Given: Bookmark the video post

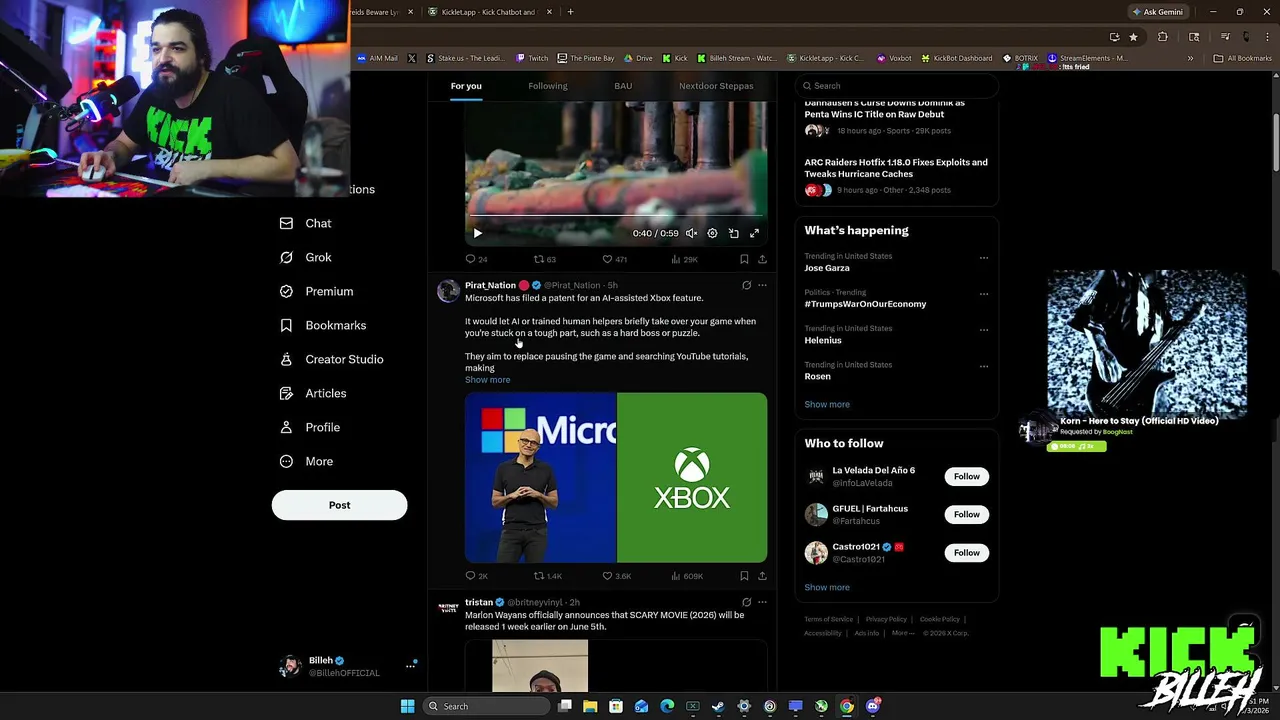Looking at the screenshot, I should coord(743,259).
